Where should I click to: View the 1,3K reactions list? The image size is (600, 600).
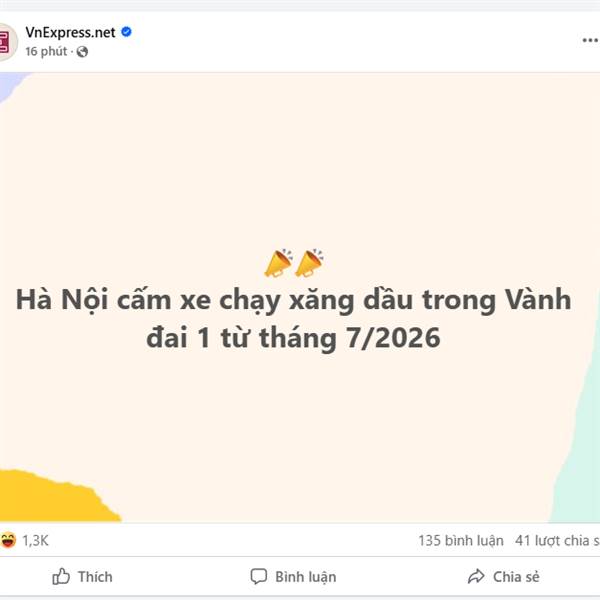(x=35, y=541)
